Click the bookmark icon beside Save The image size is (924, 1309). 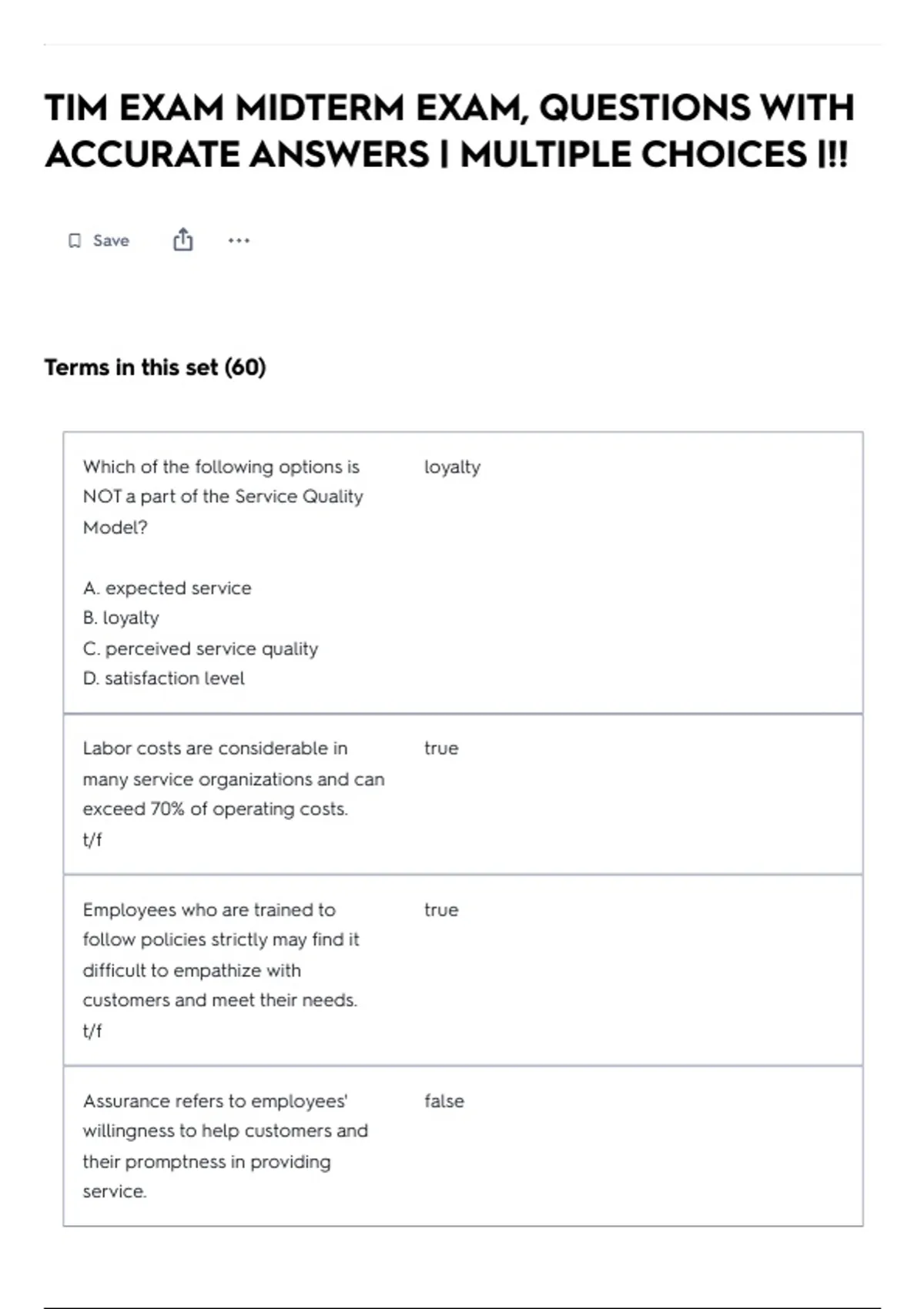75,241
